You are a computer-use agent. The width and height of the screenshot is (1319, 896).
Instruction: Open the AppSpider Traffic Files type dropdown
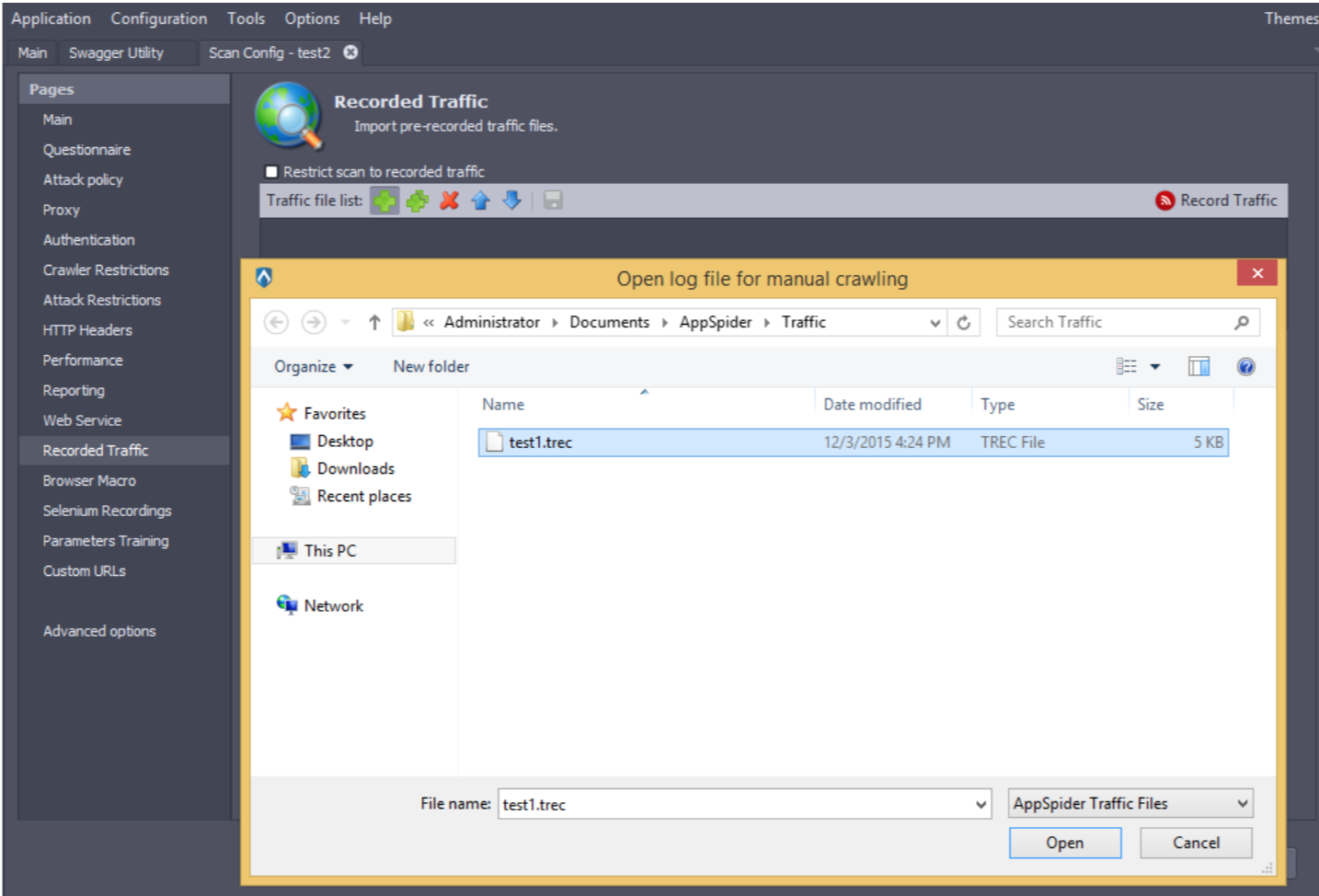click(1130, 804)
